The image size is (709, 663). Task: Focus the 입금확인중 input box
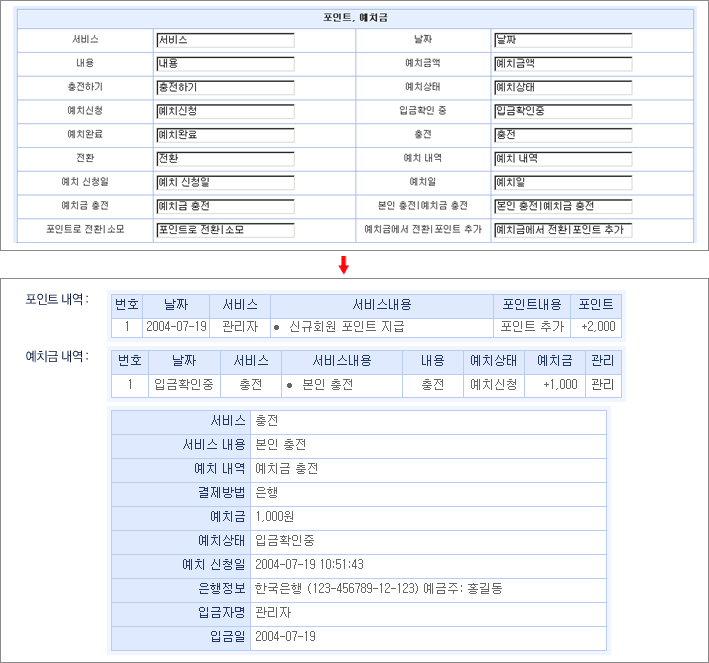[563, 111]
